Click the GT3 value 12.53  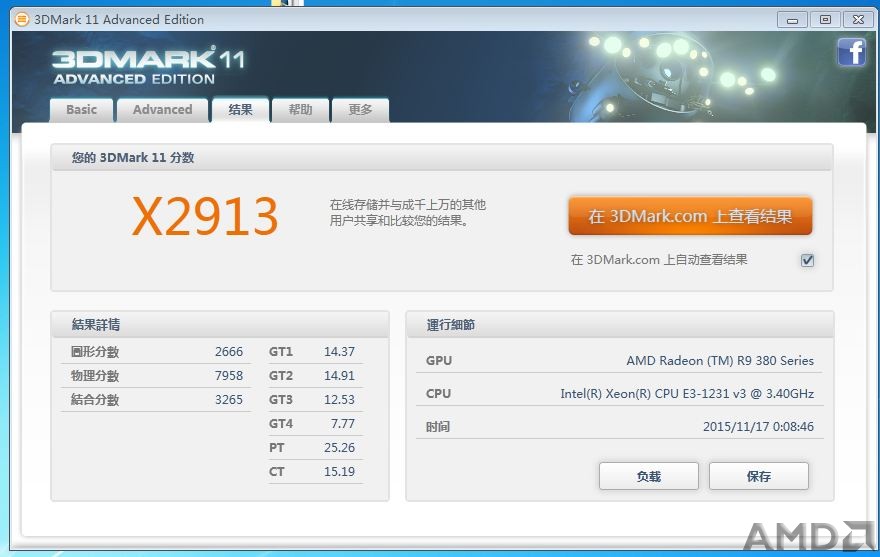340,400
